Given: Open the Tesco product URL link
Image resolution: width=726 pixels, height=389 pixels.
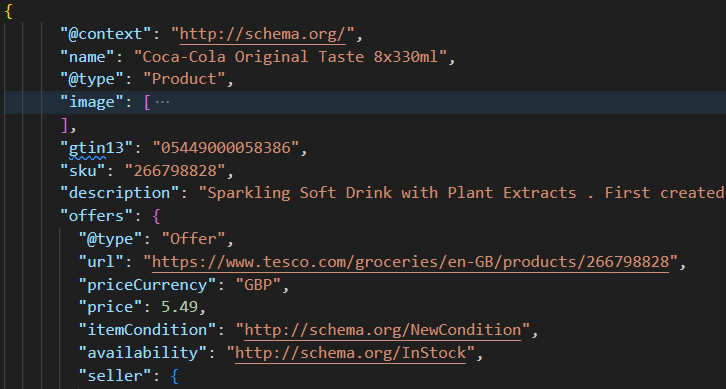Looking at the screenshot, I should (x=410, y=262).
